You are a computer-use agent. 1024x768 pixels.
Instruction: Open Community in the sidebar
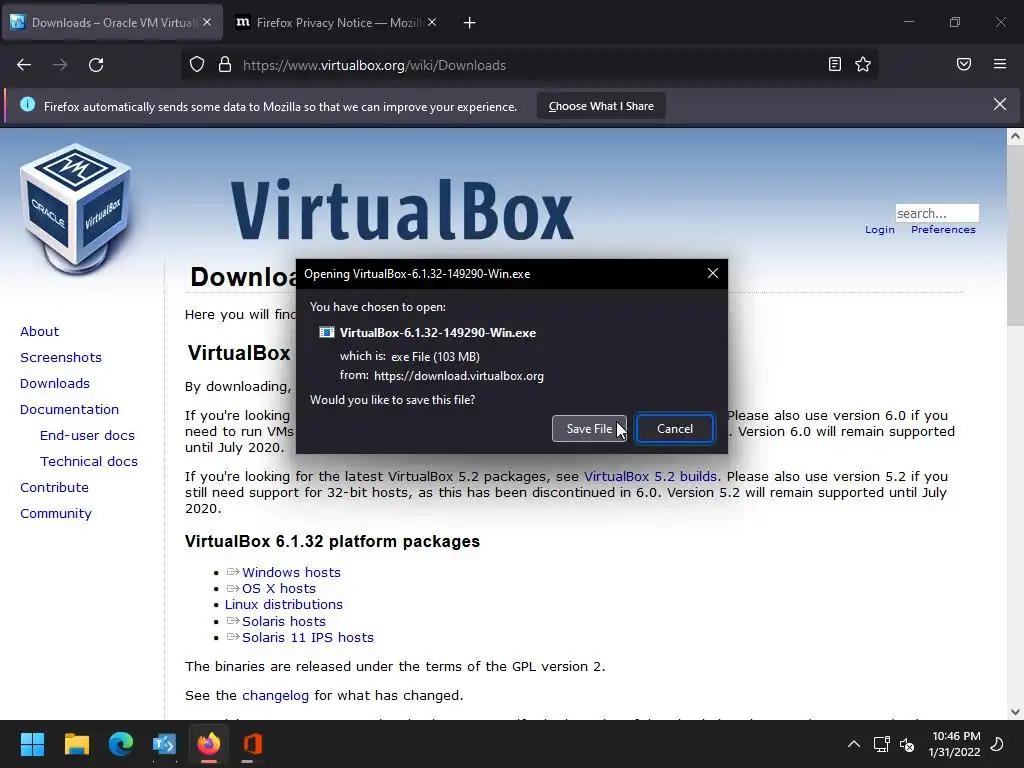(x=56, y=514)
